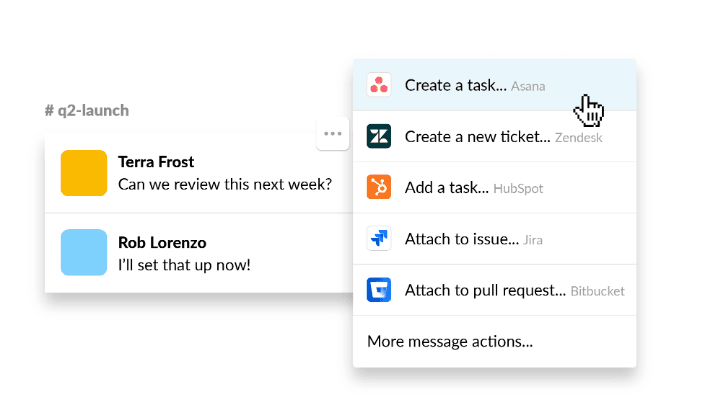
Task: Select the 'Create a task...' menu entry
Action: pyautogui.click(x=494, y=85)
